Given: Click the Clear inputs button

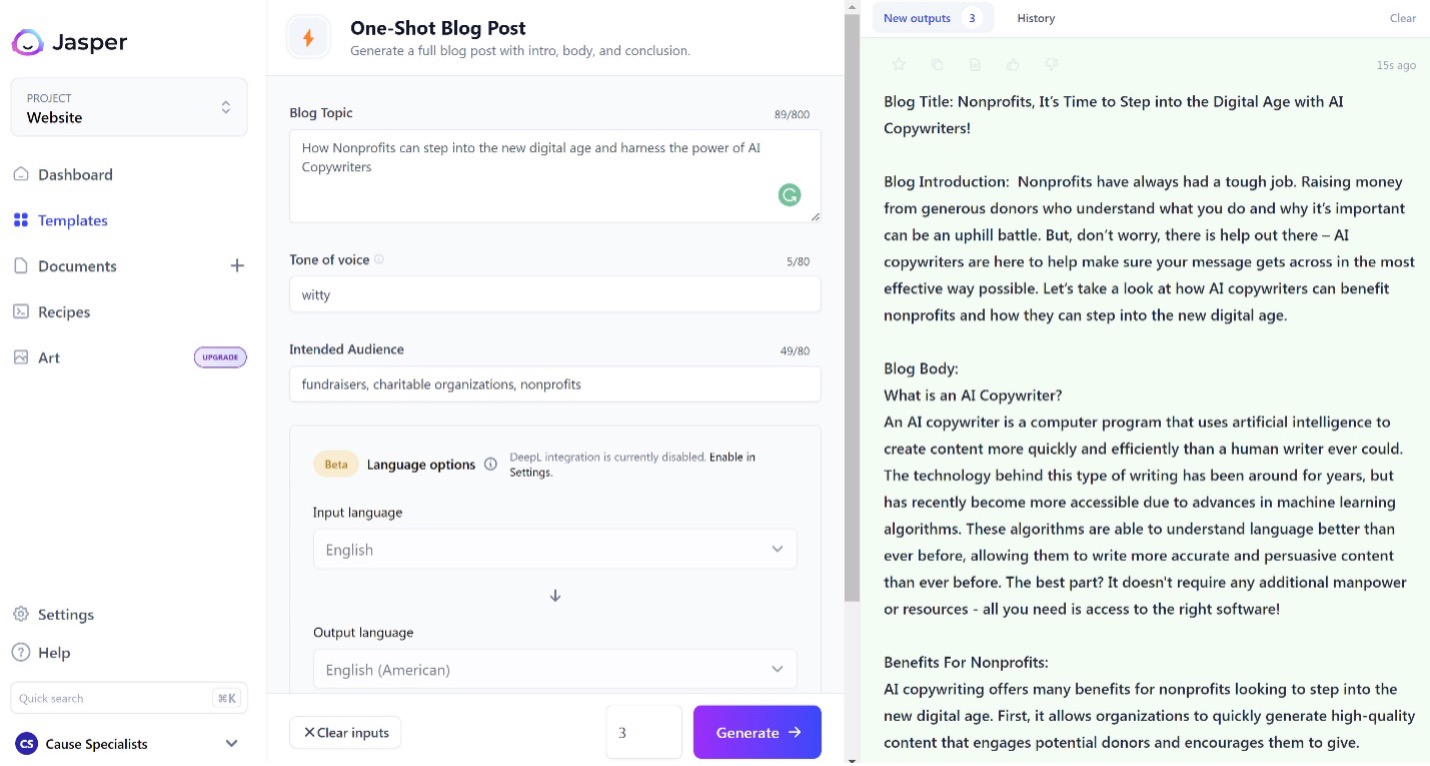Looking at the screenshot, I should 345,732.
